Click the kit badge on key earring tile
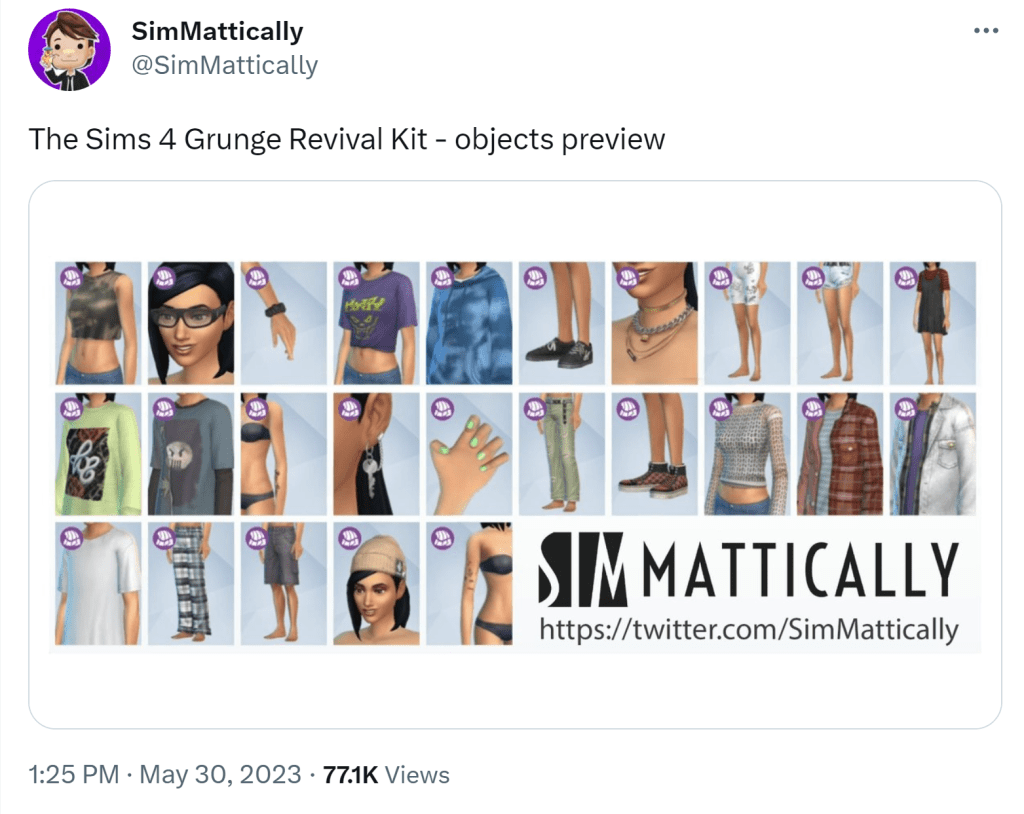The image size is (1024, 814). [349, 409]
